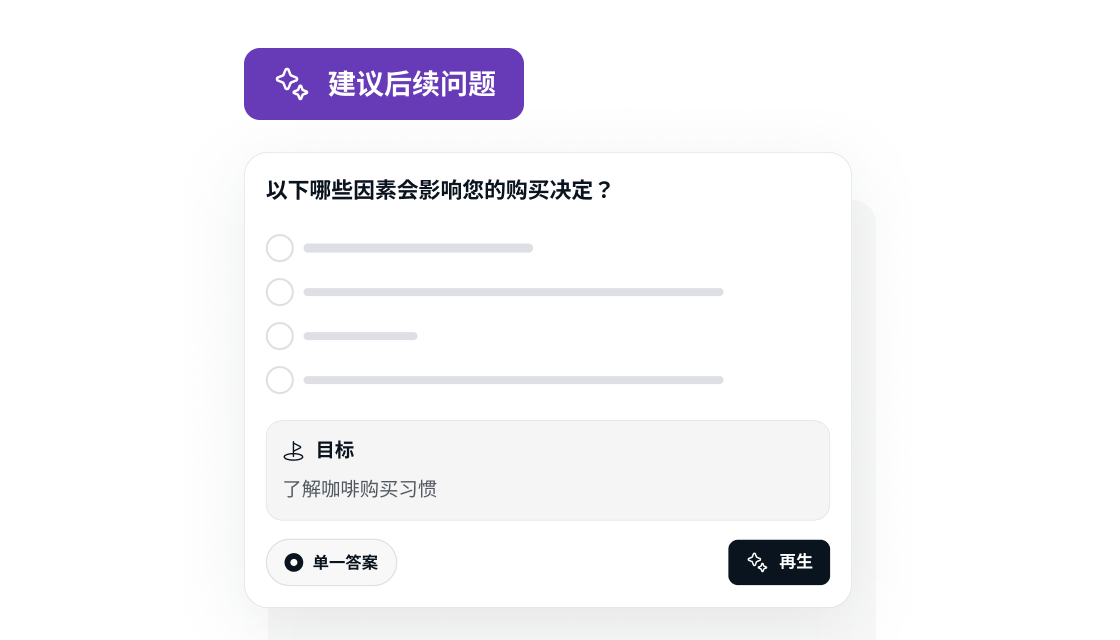Select the second radio answer option
The image size is (1120, 640).
tap(280, 292)
